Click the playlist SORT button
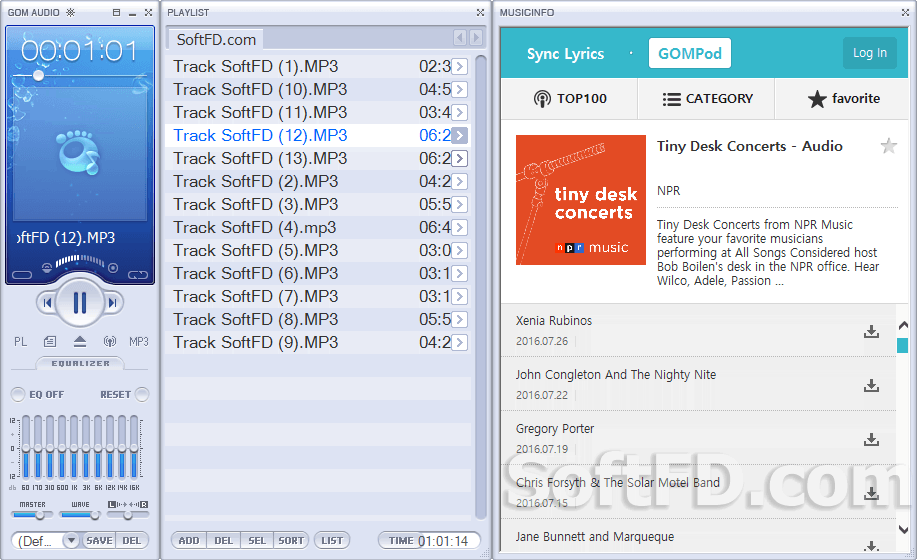Image resolution: width=917 pixels, height=560 pixels. click(x=291, y=541)
